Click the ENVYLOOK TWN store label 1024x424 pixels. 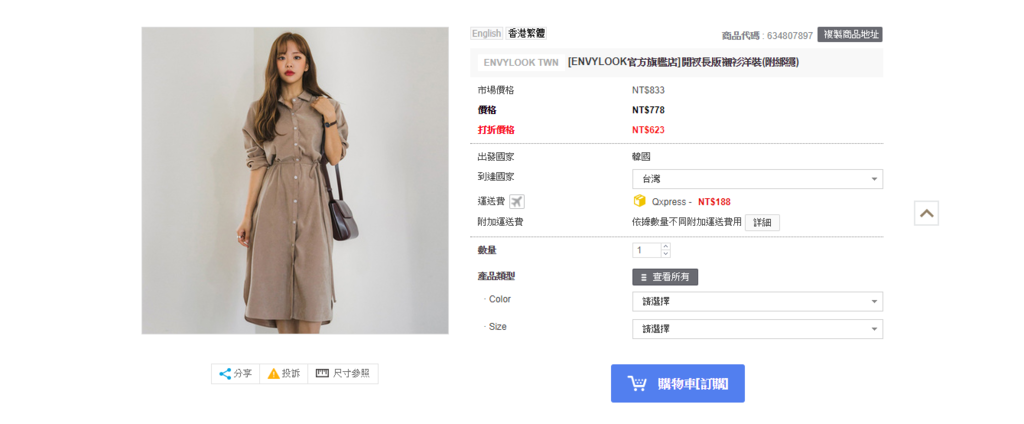tap(521, 63)
